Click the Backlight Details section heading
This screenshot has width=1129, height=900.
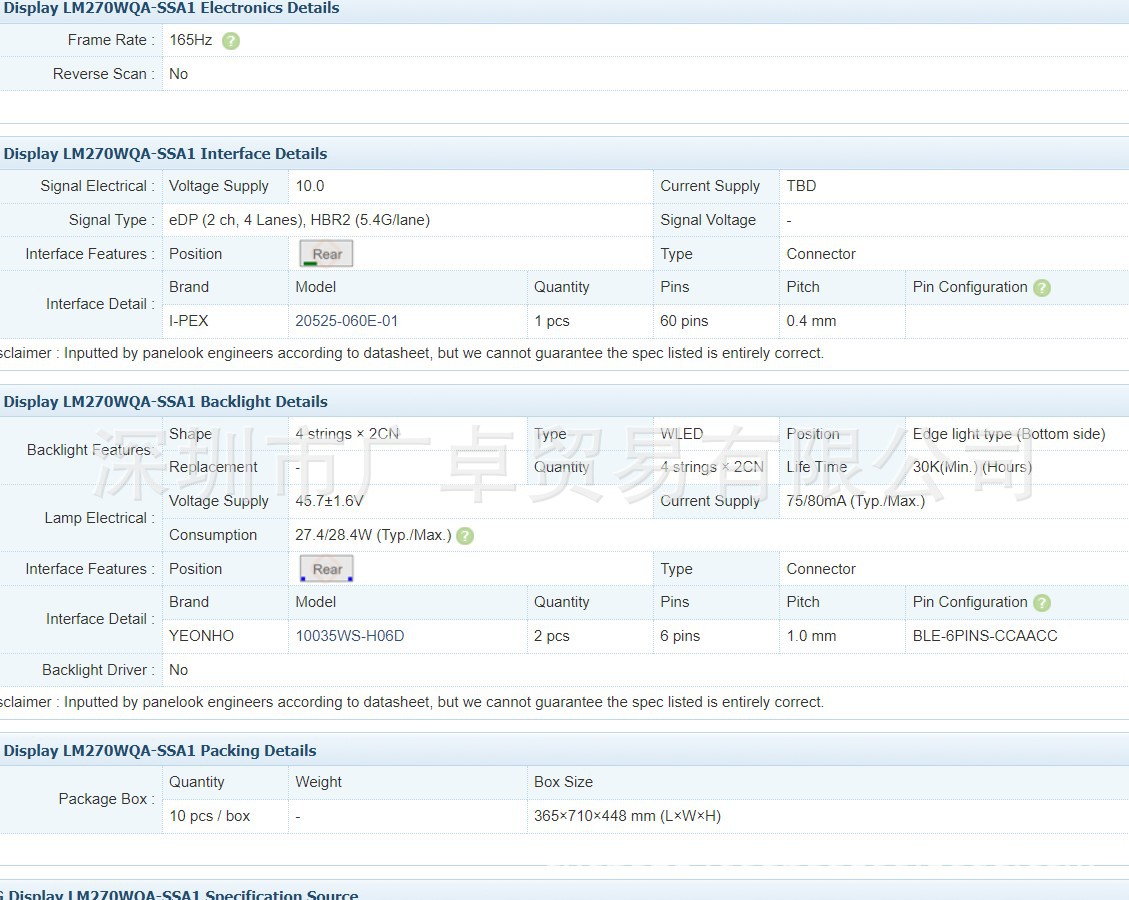pos(166,401)
